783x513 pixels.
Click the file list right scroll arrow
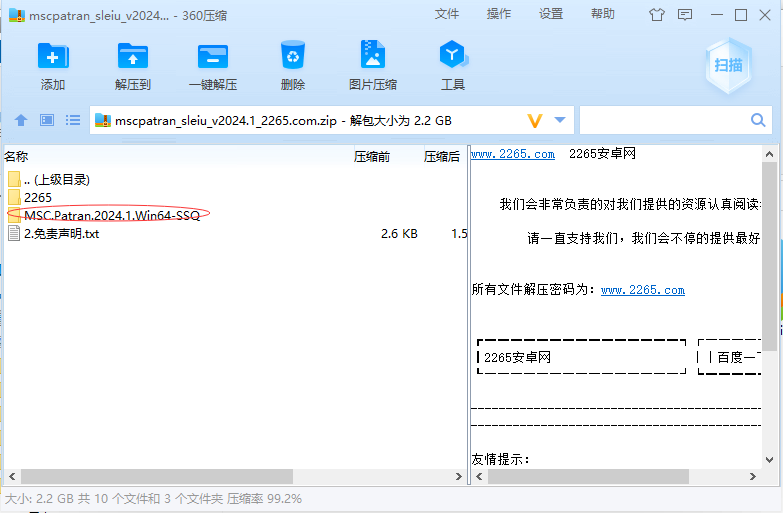(x=458, y=477)
